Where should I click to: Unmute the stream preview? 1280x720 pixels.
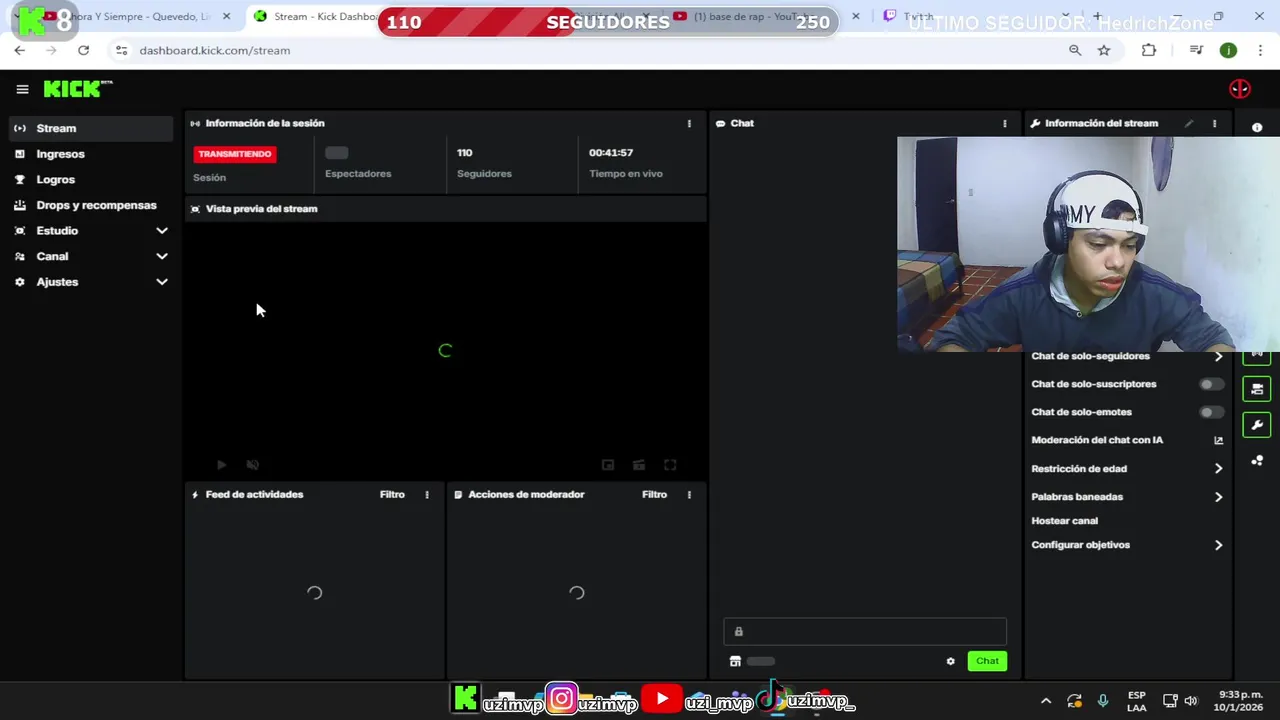coord(253,465)
